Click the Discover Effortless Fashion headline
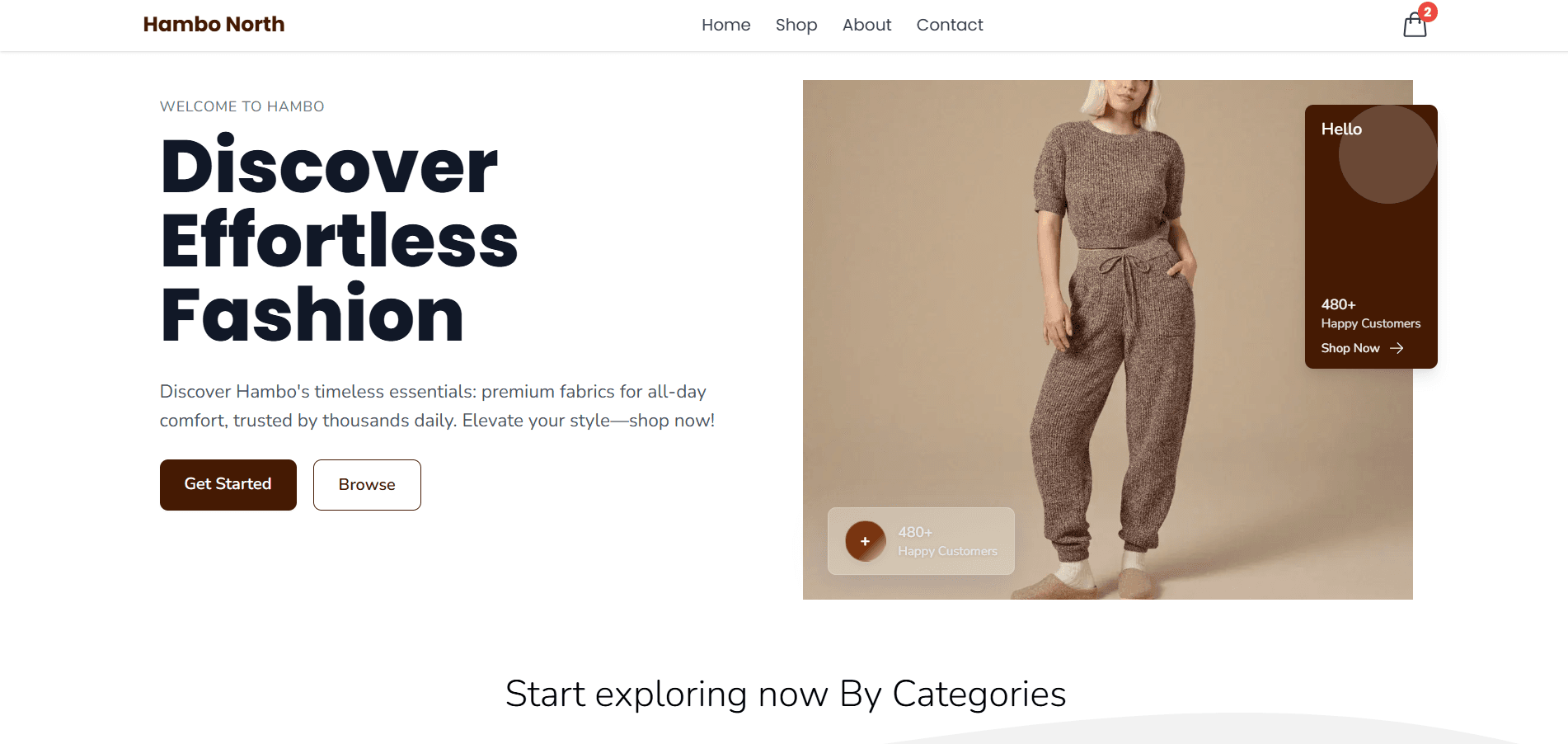The width and height of the screenshot is (1568, 744). point(339,240)
